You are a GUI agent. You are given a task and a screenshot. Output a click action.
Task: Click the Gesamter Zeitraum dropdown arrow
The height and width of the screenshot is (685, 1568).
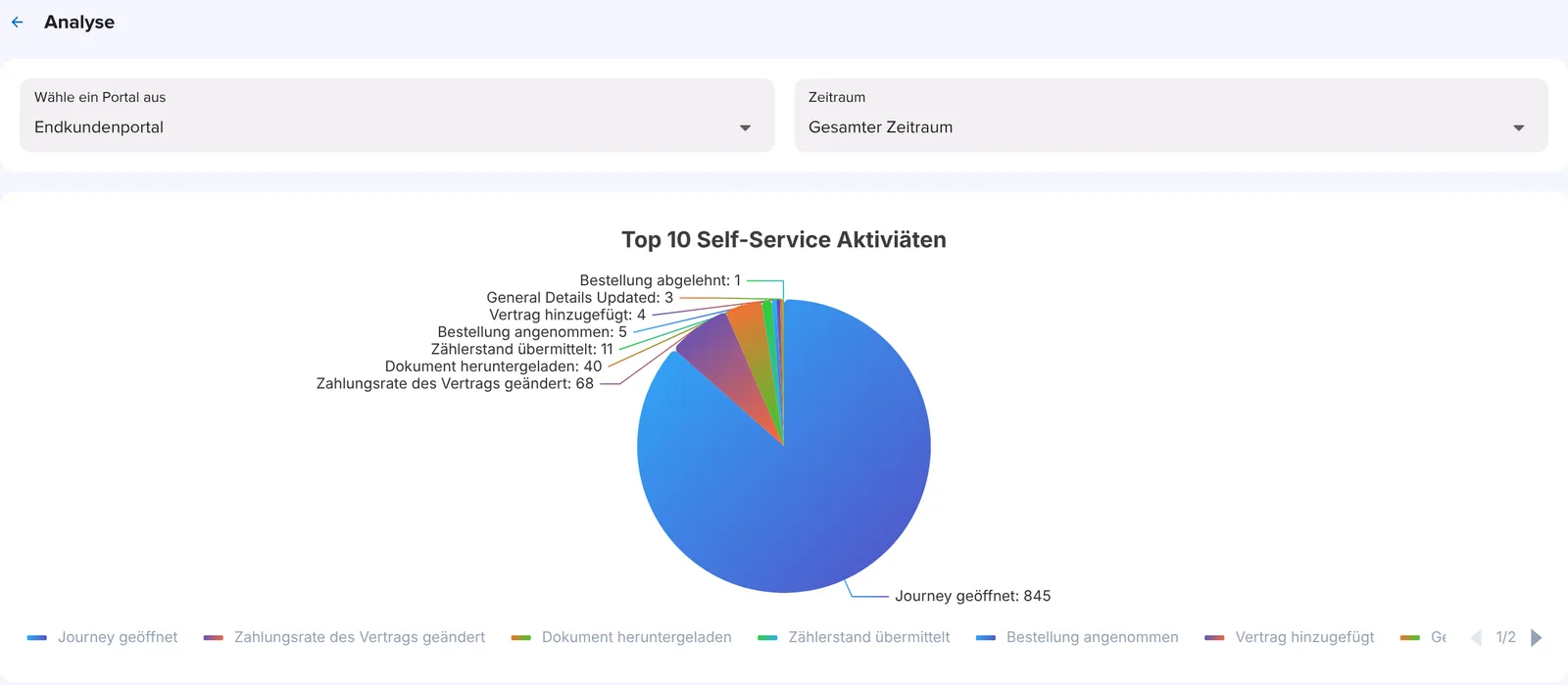pos(1519,128)
